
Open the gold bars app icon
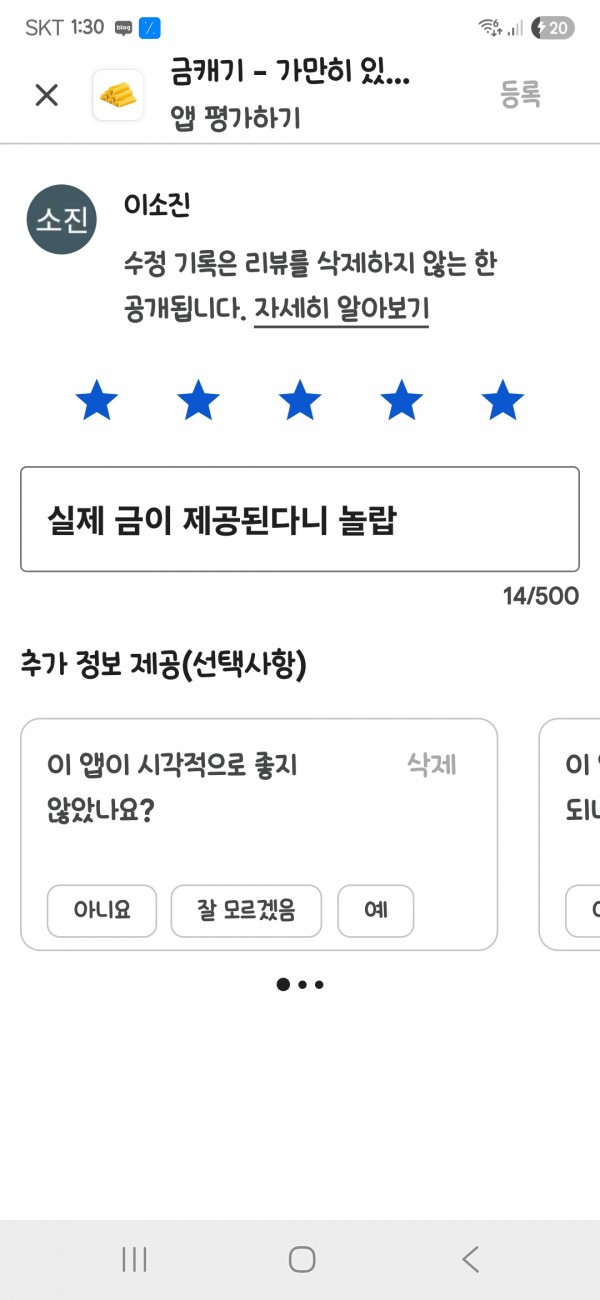point(118,95)
